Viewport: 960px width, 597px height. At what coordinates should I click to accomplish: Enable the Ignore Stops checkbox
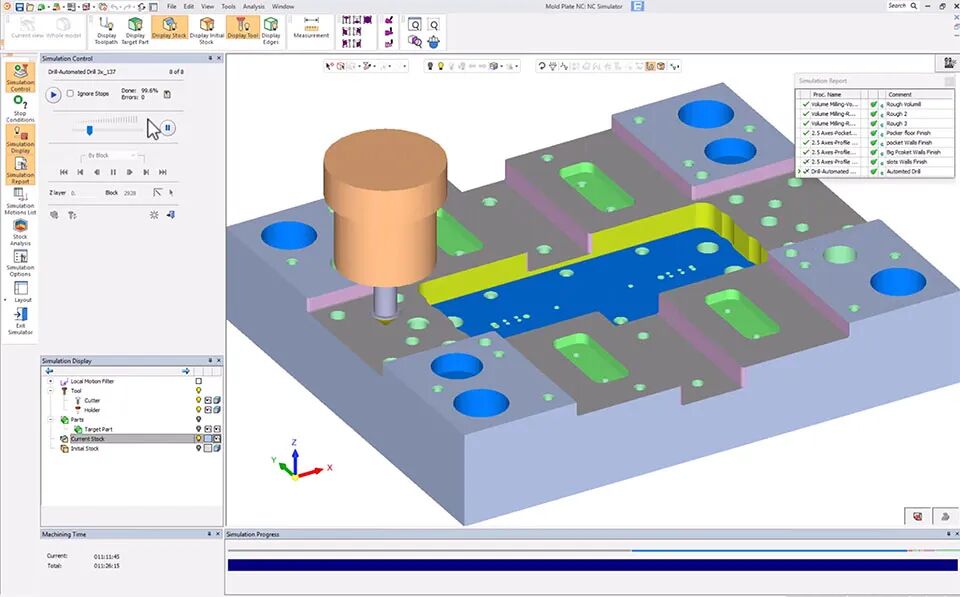[x=70, y=94]
